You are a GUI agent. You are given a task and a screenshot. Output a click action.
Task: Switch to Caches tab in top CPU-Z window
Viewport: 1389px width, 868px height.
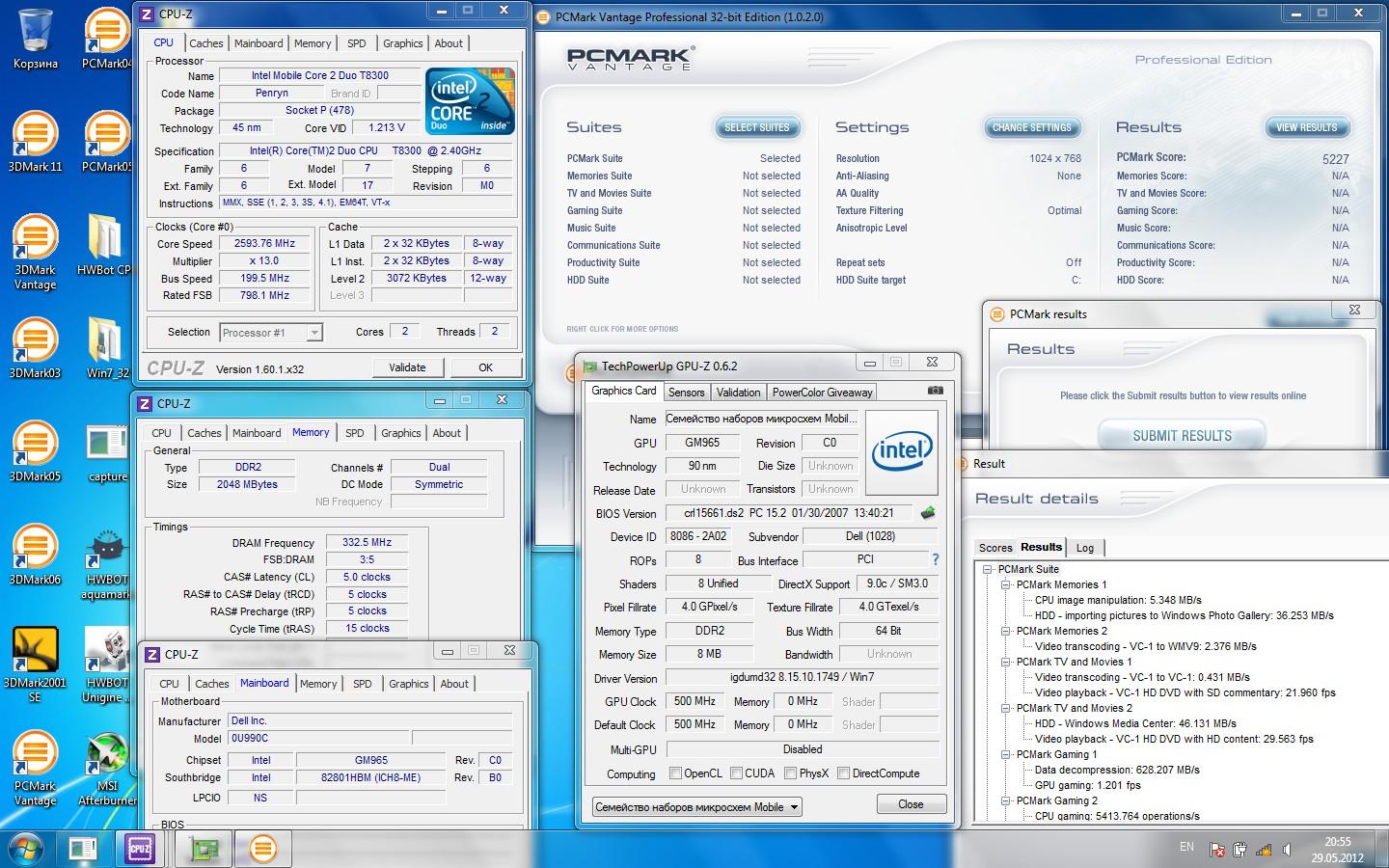pyautogui.click(x=205, y=43)
